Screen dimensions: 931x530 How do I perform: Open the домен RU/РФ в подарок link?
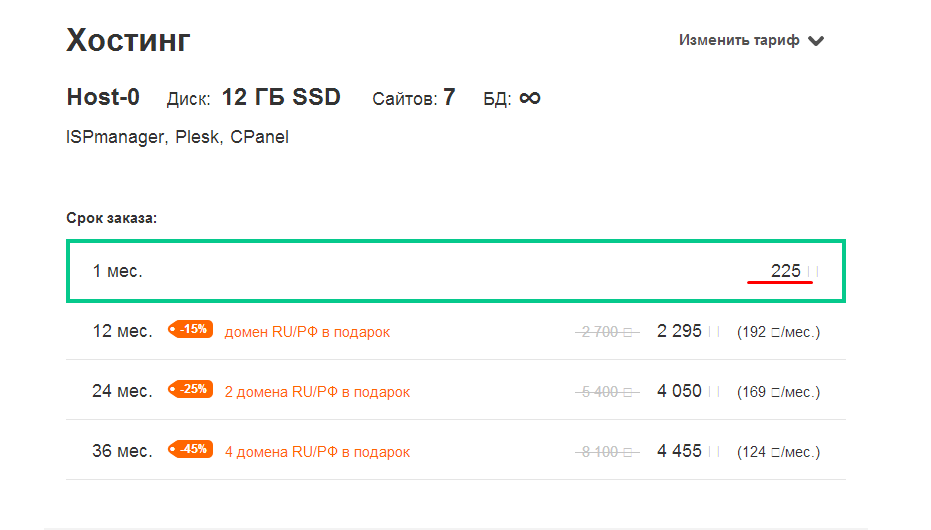[x=307, y=332]
